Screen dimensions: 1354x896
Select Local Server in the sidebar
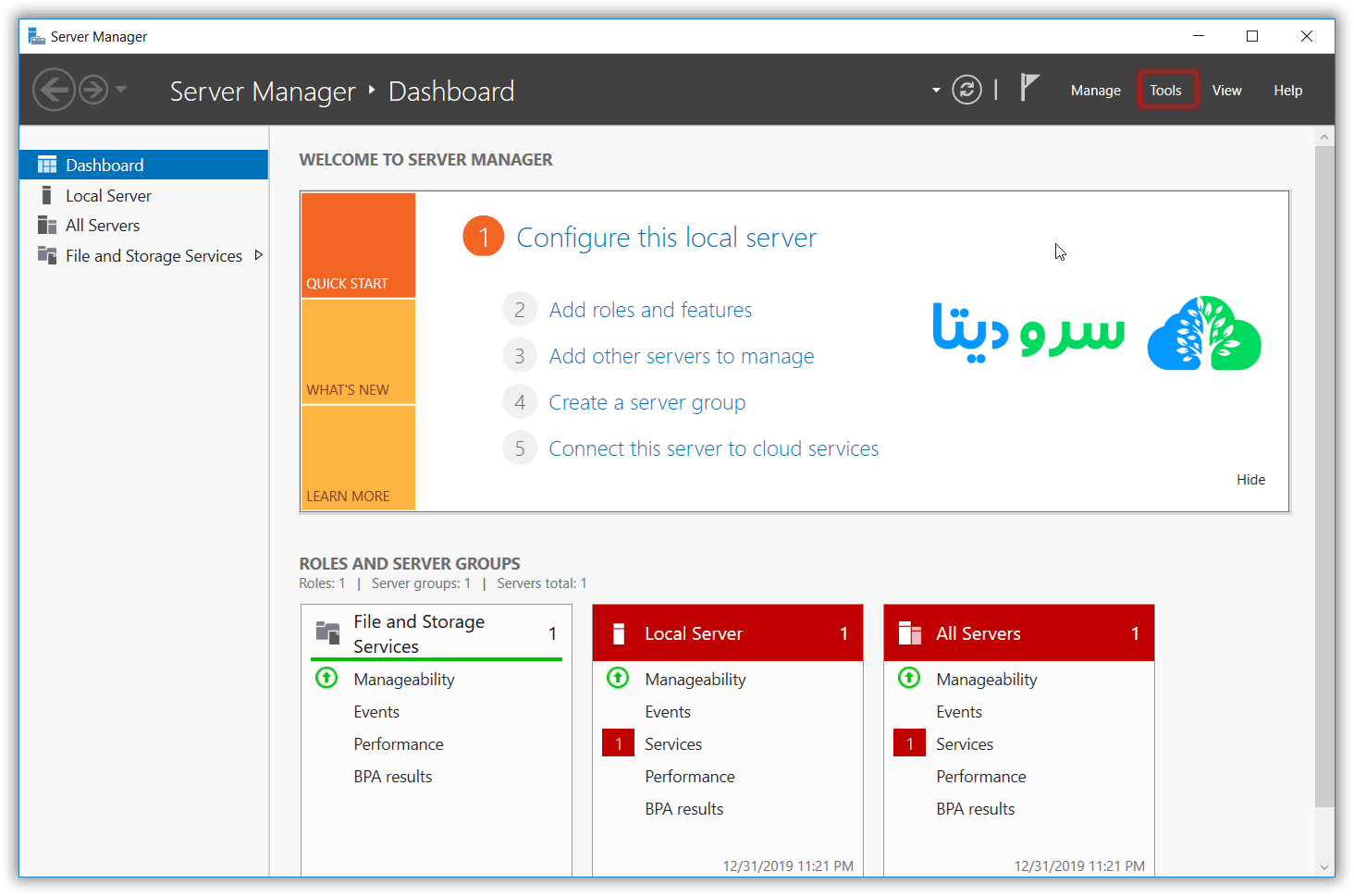coord(108,196)
